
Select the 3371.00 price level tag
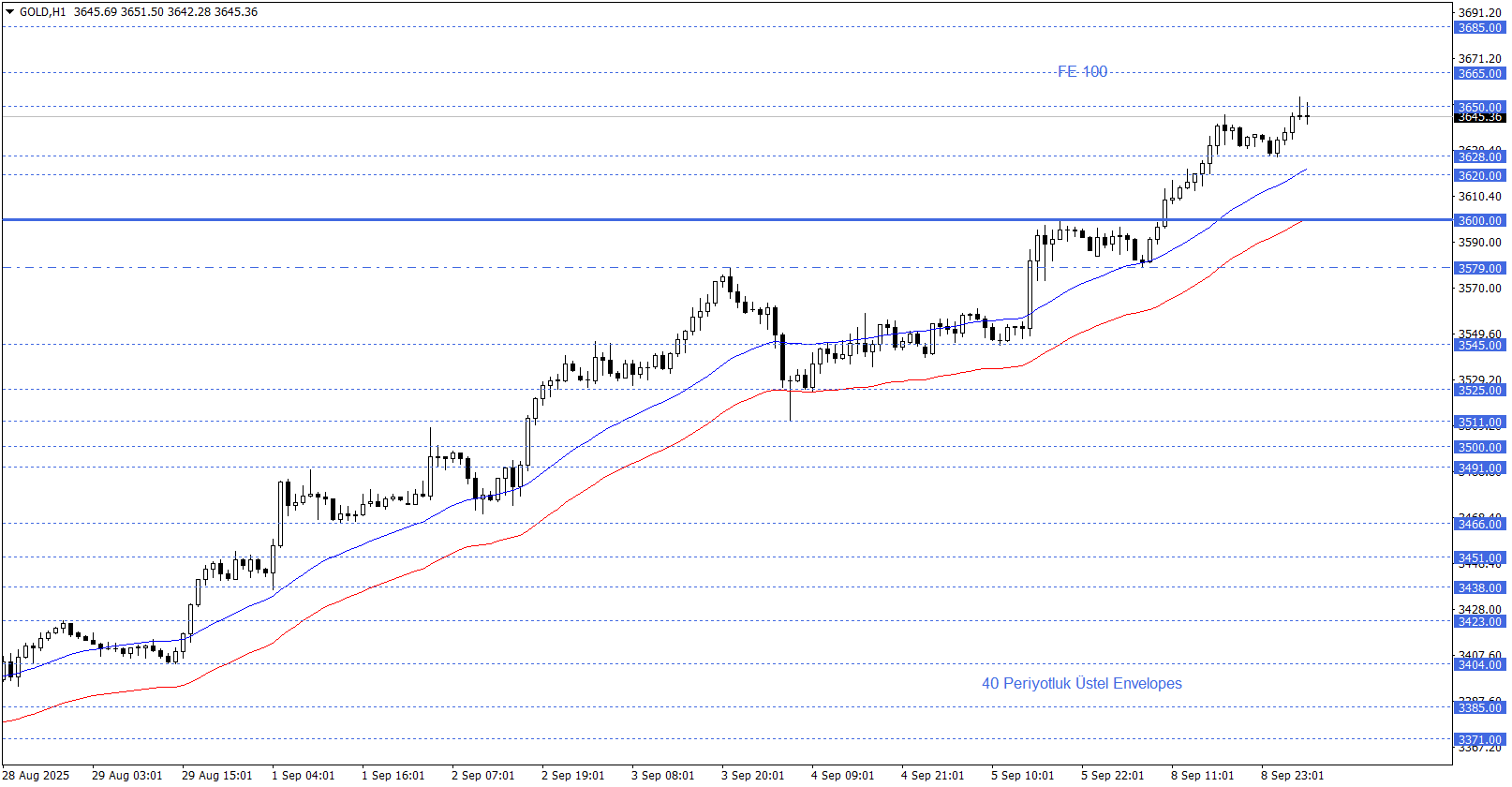click(1479, 739)
